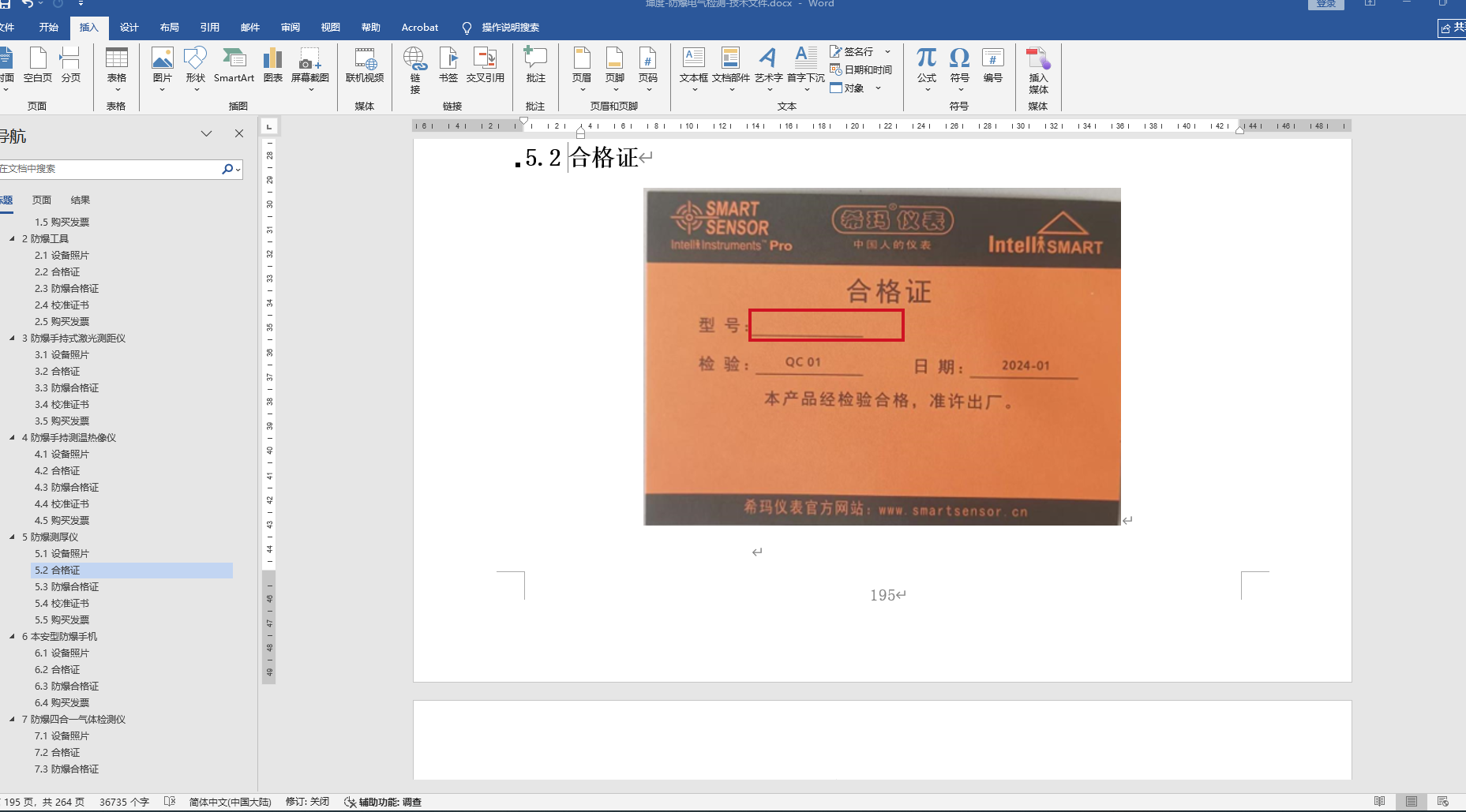Insert date and time (日期和时间)

(861, 69)
